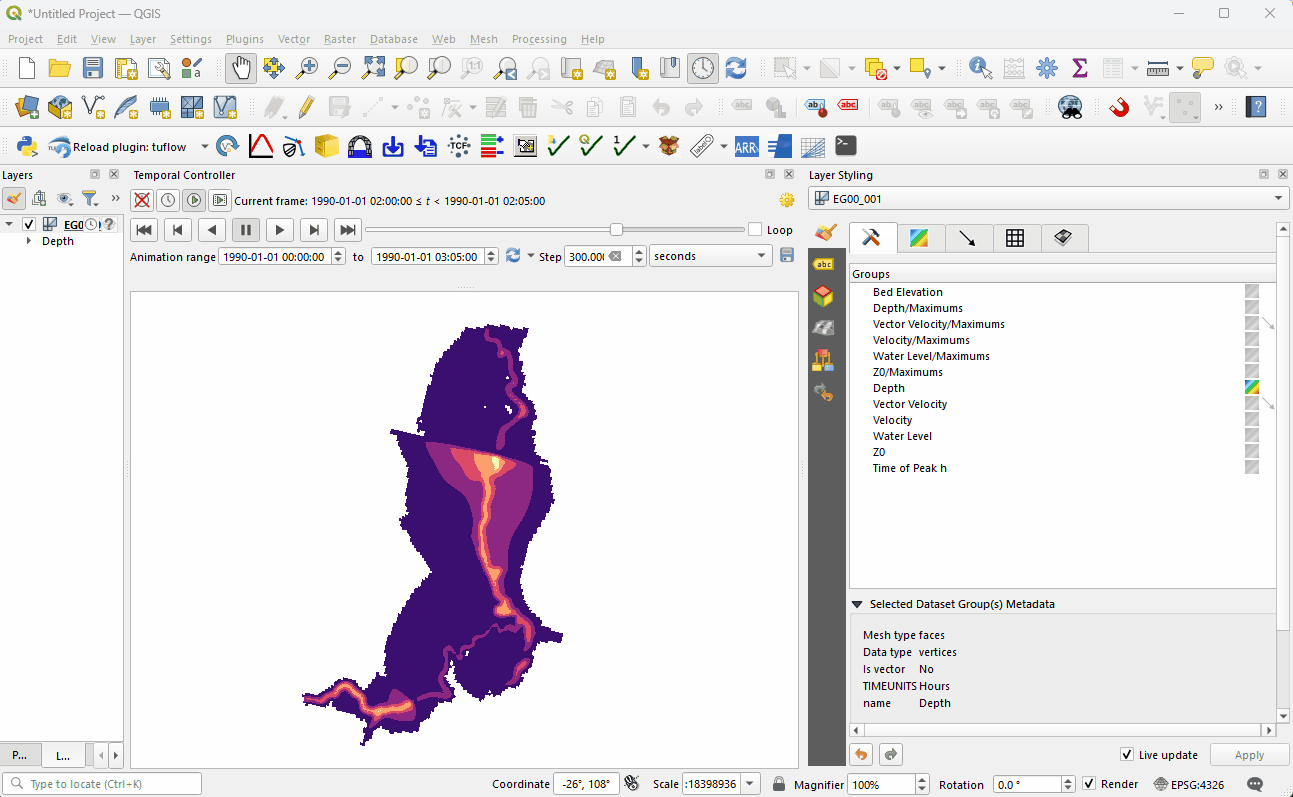Viewport: 1293px width, 797px height.
Task: Pause the temporal animation
Action: coord(245,230)
